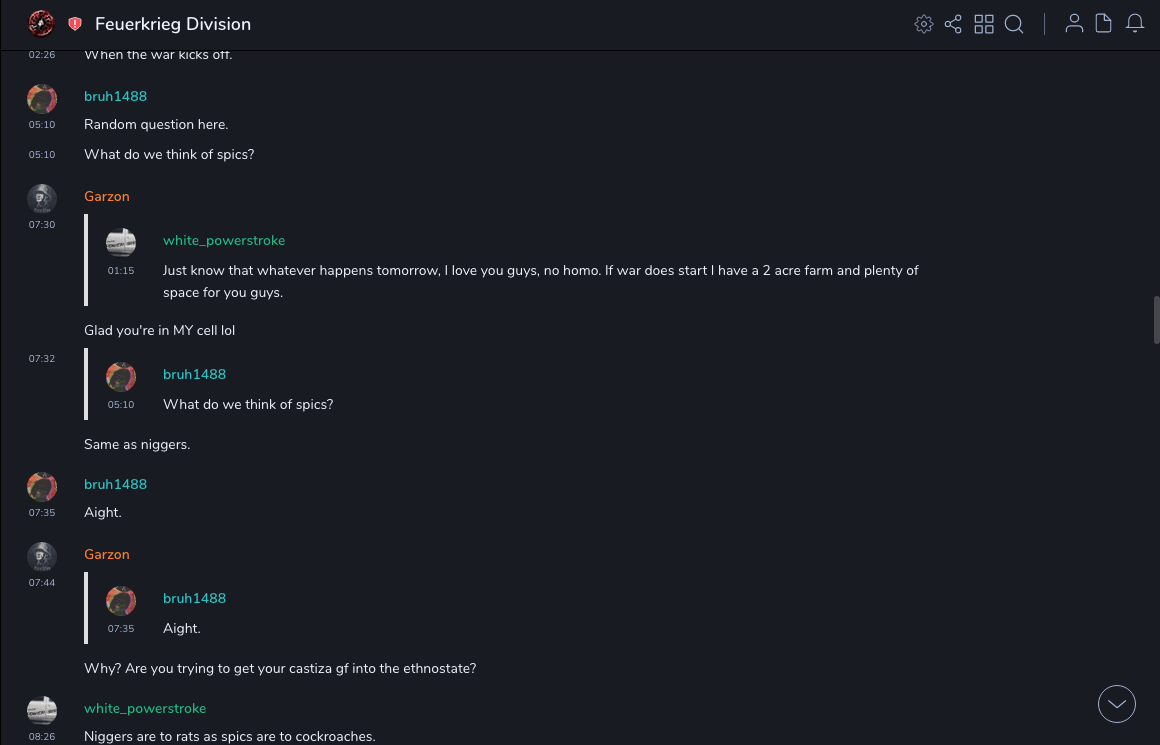Click the channel title text in header

point(173,24)
